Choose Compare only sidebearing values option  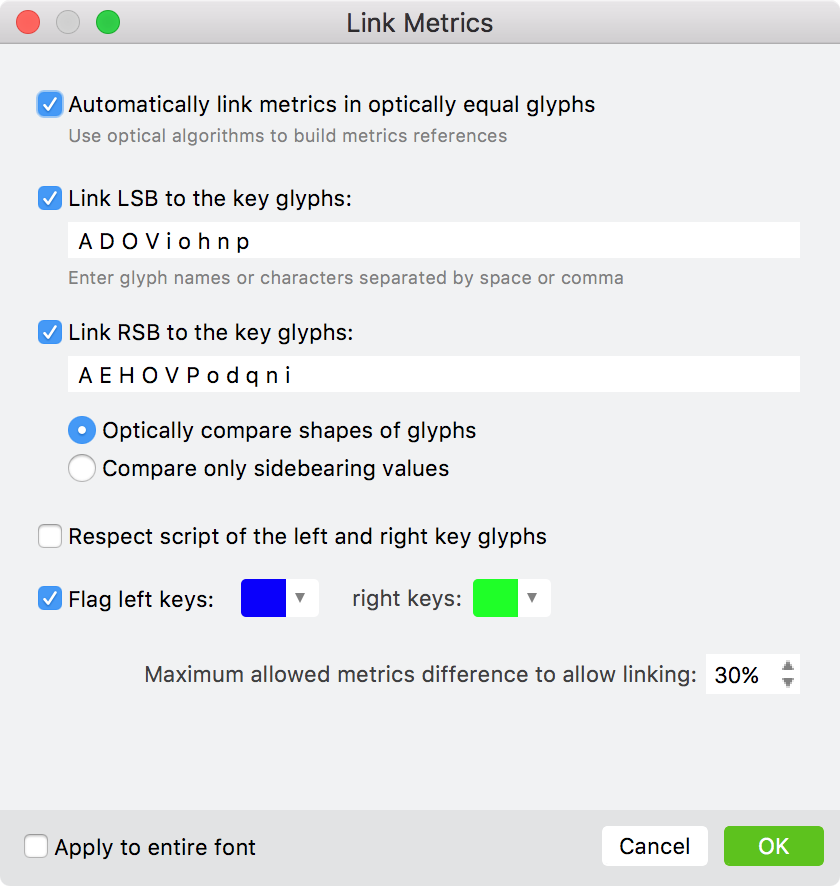coord(82,467)
